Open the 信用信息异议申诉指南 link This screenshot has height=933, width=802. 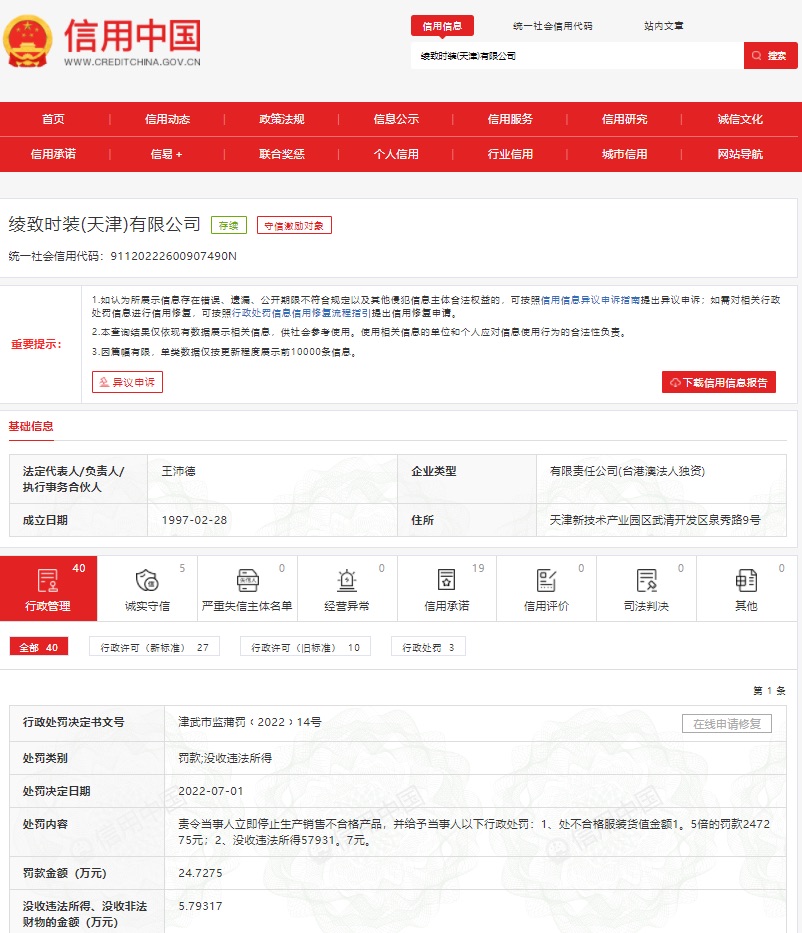pos(590,300)
